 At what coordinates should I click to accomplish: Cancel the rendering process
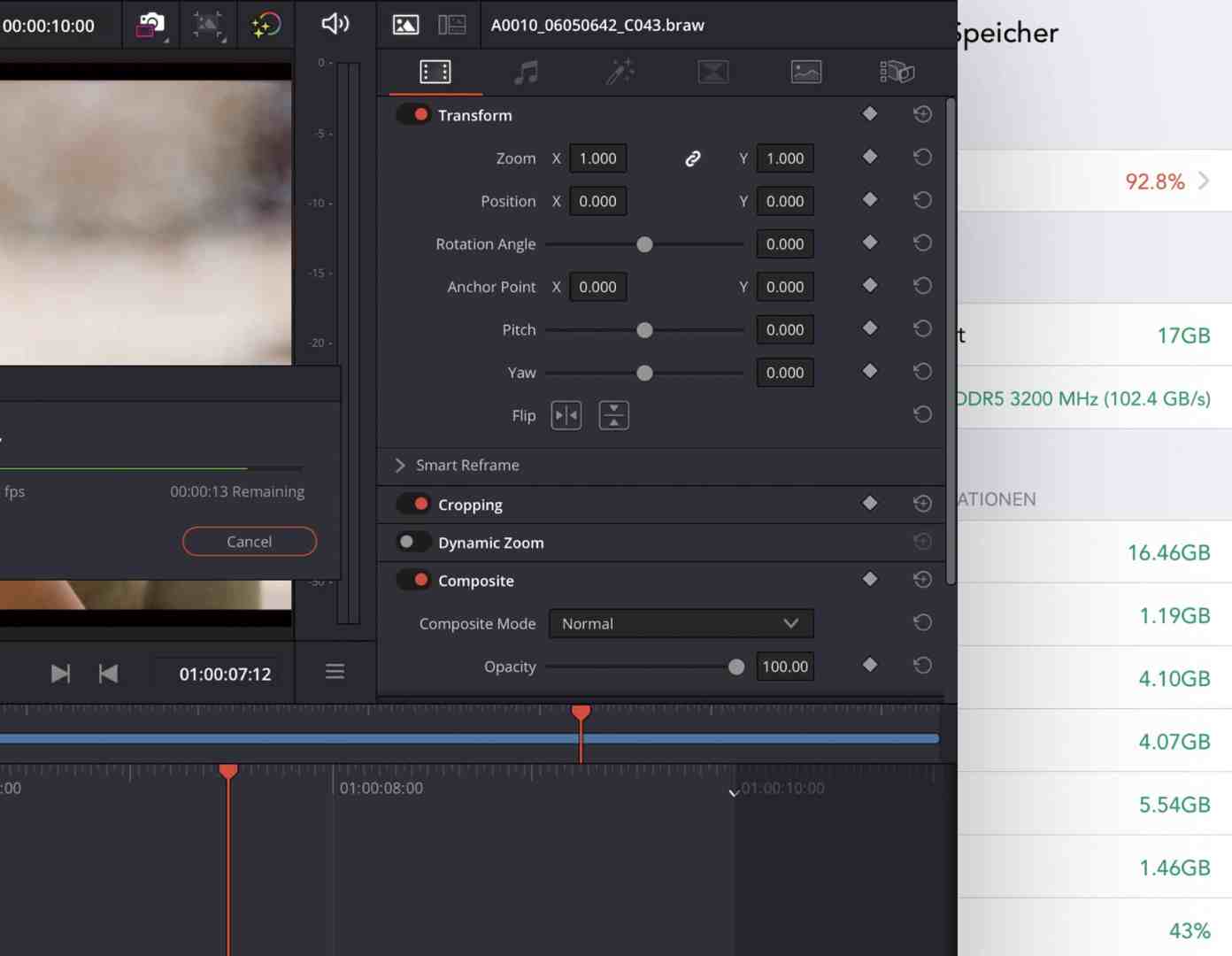tap(249, 541)
